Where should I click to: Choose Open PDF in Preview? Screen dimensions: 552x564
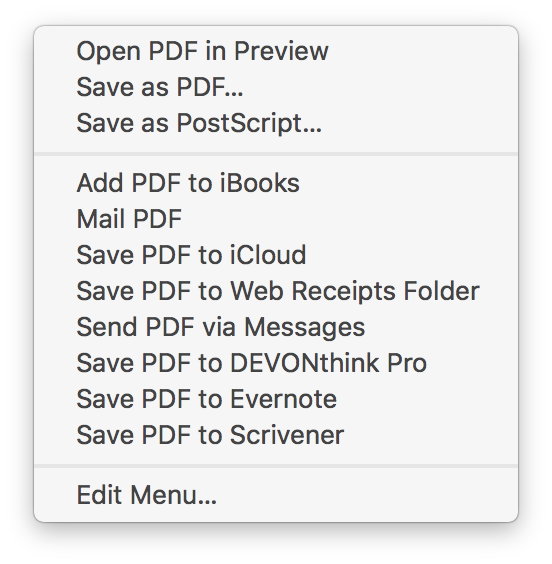(276, 51)
